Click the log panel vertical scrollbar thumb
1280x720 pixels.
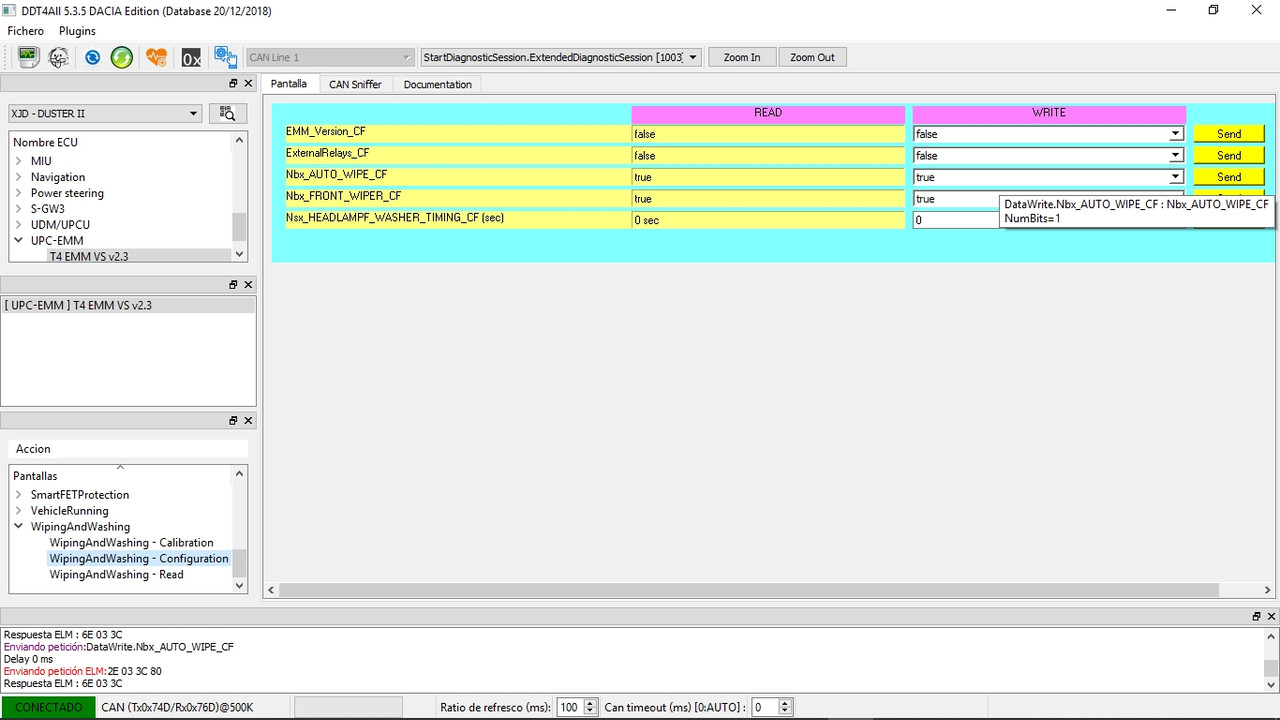[x=1271, y=668]
